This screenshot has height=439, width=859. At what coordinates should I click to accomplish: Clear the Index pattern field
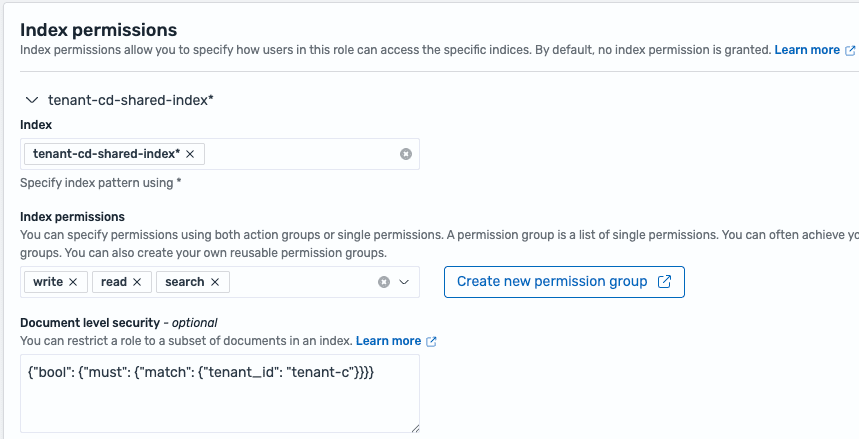coord(405,154)
